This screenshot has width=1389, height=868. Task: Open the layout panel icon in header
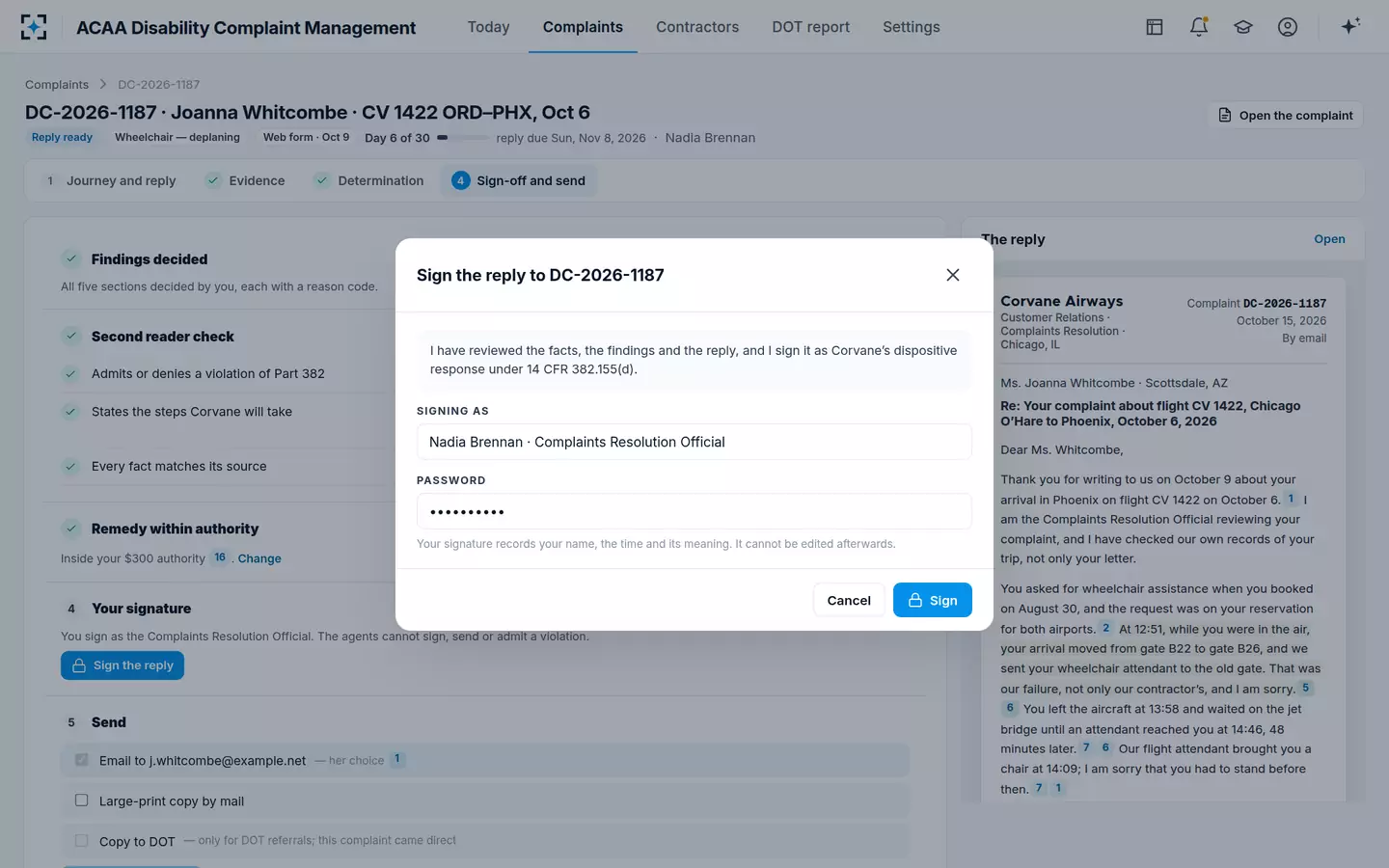pyautogui.click(x=1155, y=27)
